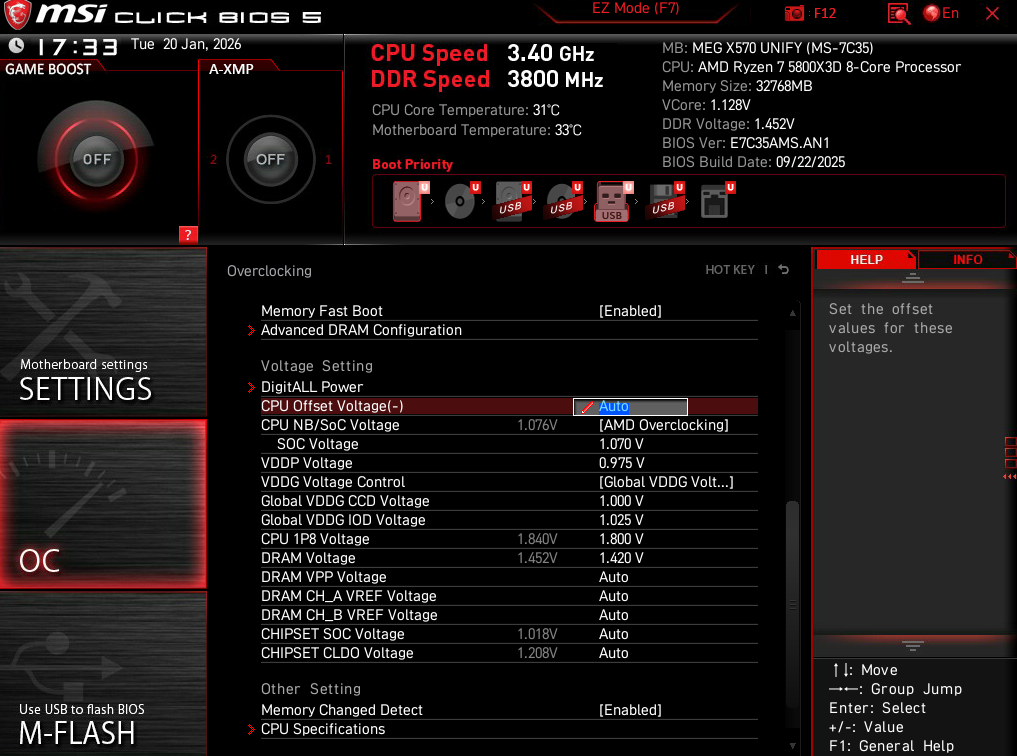This screenshot has height=756, width=1017.
Task: Switch to EZ Mode (F7)
Action: (635, 9)
